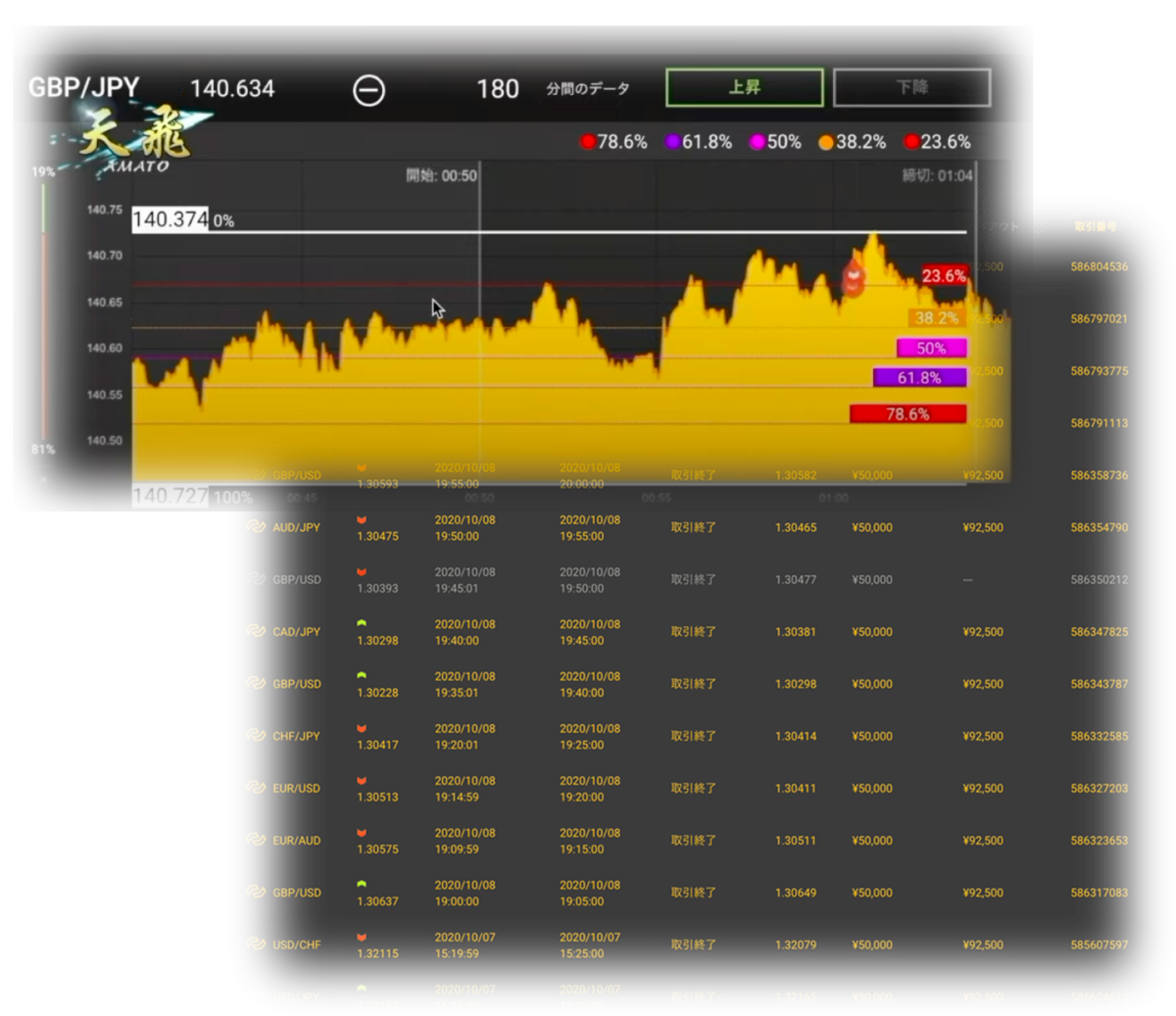Select the CAD/JPY pair name in history
The height and width of the screenshot is (1016, 1176).
pos(297,632)
